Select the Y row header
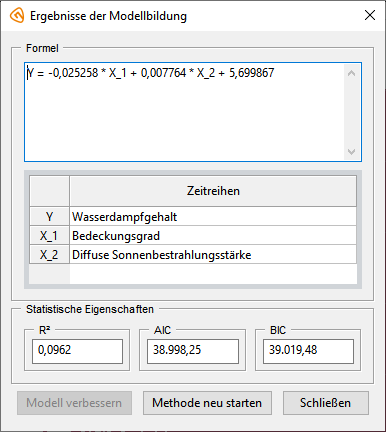This screenshot has height=432, width=386. point(49,217)
